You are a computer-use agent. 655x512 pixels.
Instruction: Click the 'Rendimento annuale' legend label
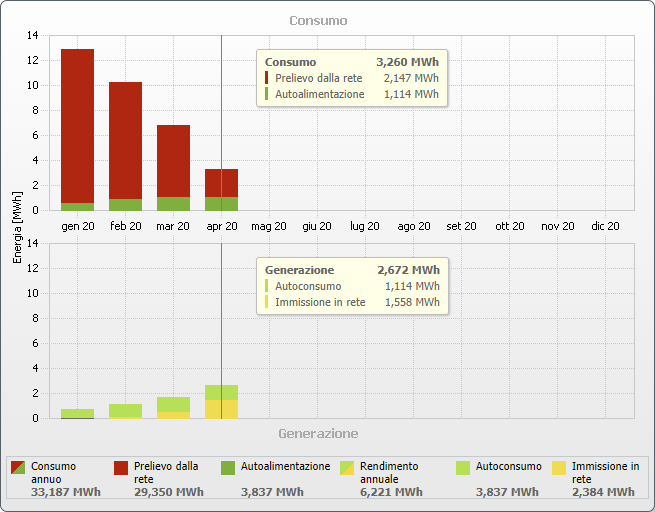(x=389, y=473)
